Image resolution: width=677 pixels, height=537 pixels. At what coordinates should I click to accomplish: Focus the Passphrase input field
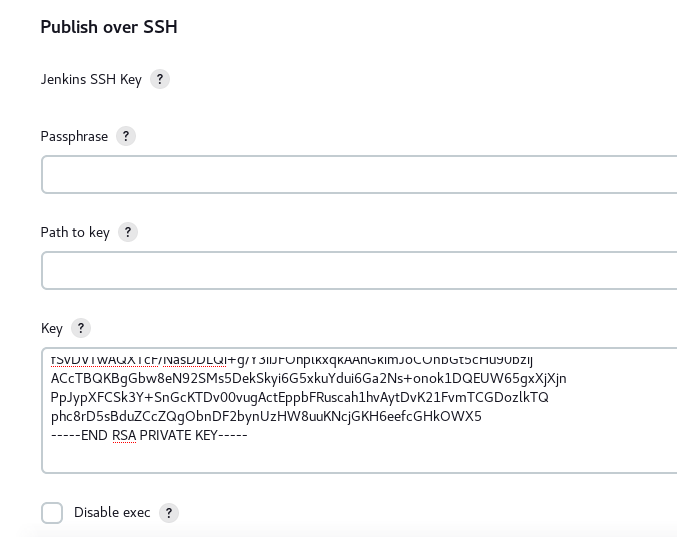coord(359,174)
